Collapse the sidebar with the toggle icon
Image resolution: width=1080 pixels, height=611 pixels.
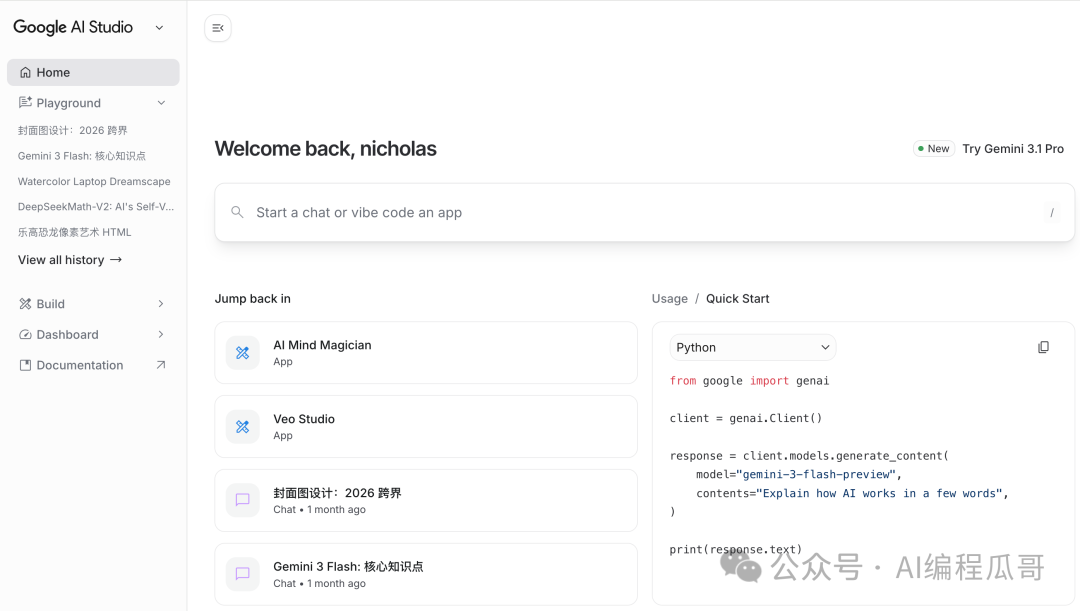pyautogui.click(x=218, y=28)
